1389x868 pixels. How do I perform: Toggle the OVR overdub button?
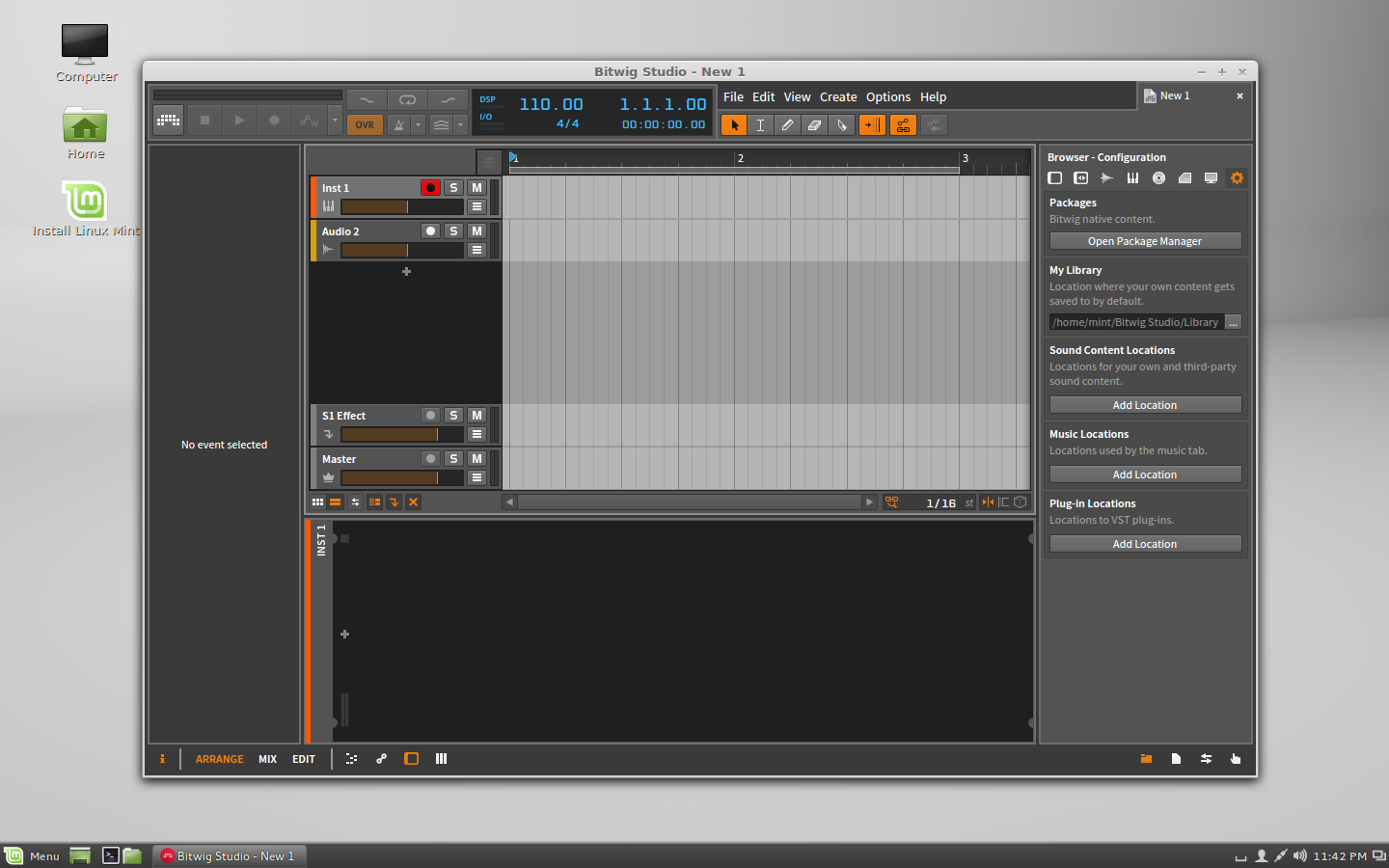tap(365, 124)
